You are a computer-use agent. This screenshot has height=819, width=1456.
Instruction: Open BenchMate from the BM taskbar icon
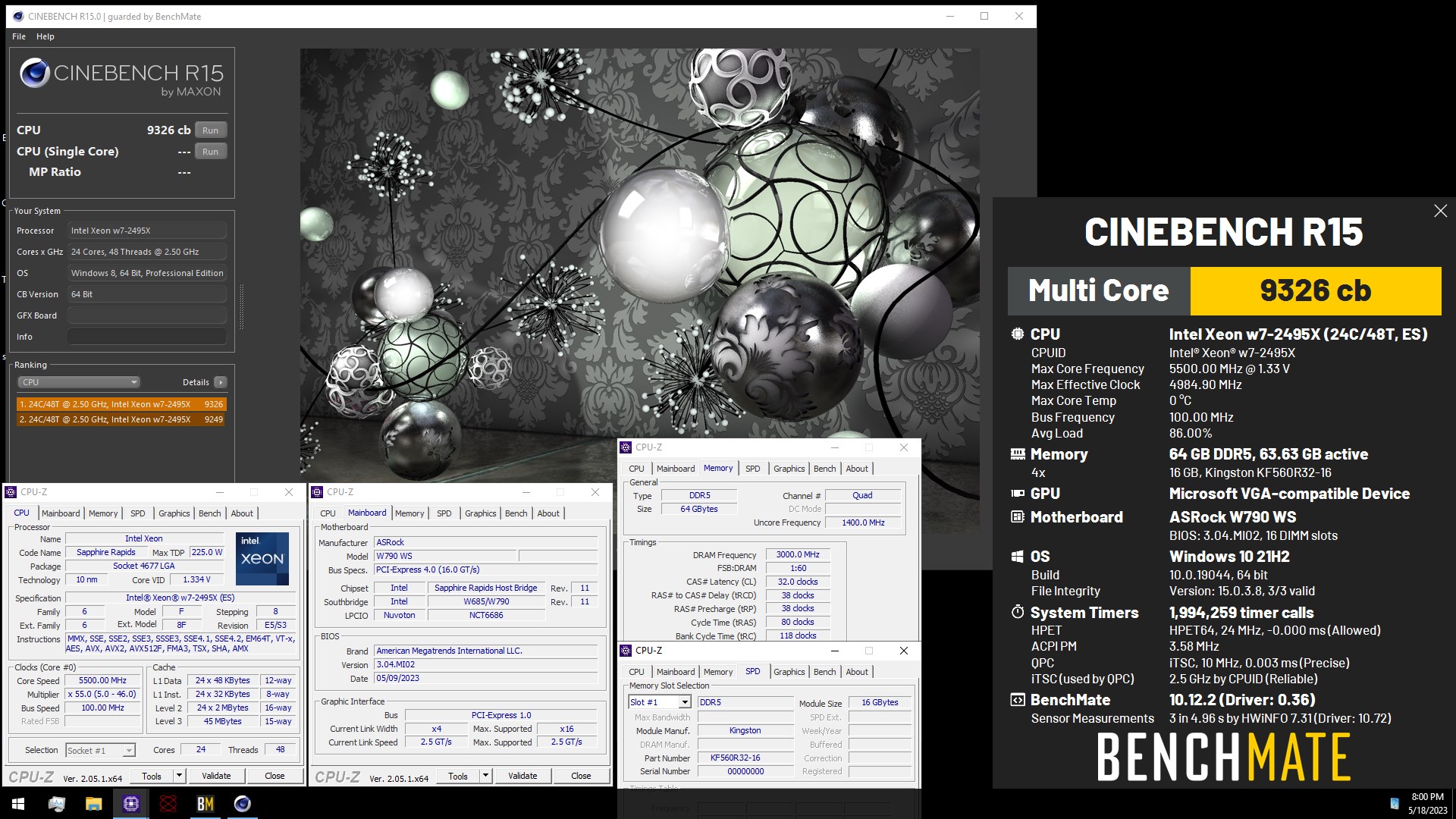point(205,804)
